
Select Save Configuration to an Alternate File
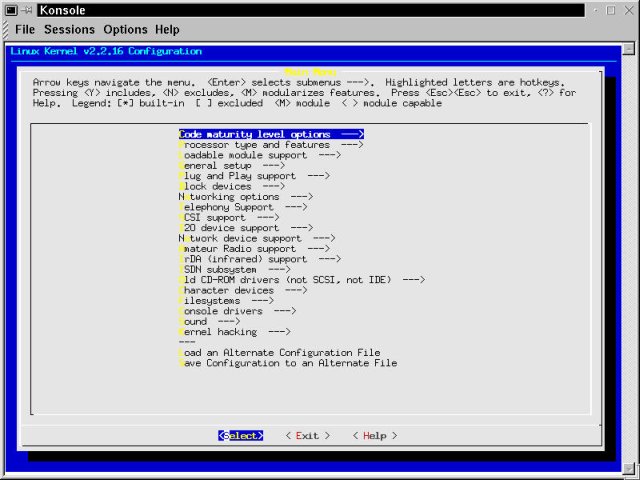click(x=287, y=363)
